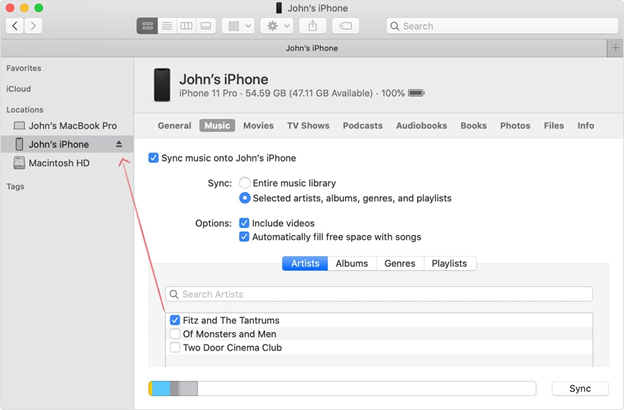
Task: Switch to column view in toolbar
Action: point(186,26)
